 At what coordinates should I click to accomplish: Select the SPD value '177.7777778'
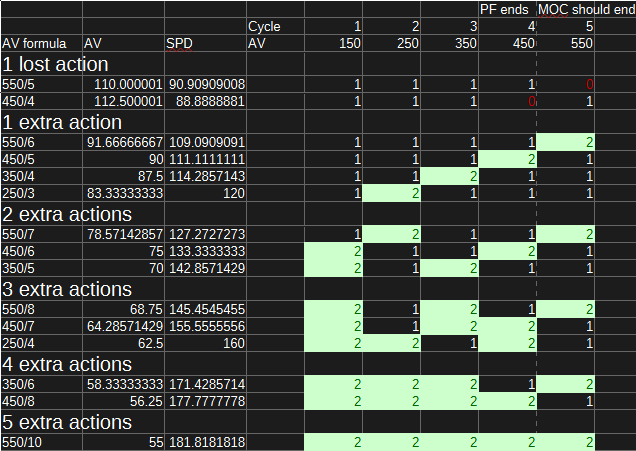[205, 402]
